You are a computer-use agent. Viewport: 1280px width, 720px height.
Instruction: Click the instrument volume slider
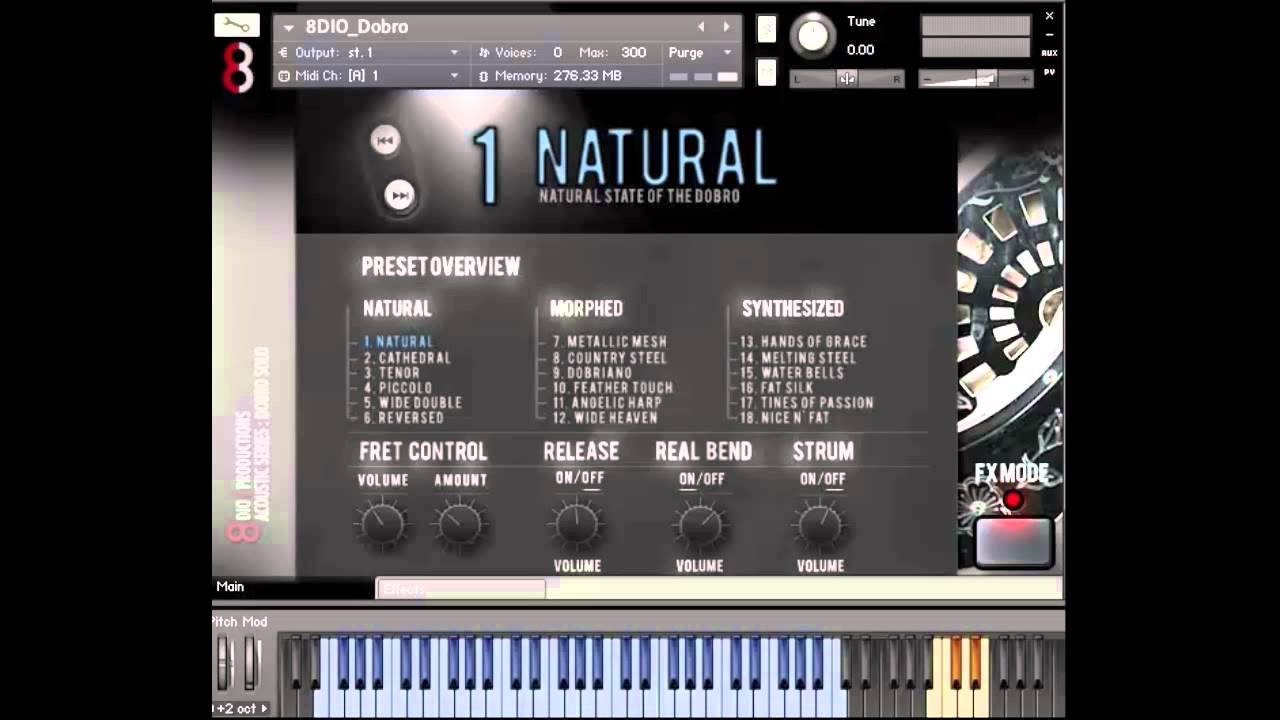pyautogui.click(x=976, y=79)
